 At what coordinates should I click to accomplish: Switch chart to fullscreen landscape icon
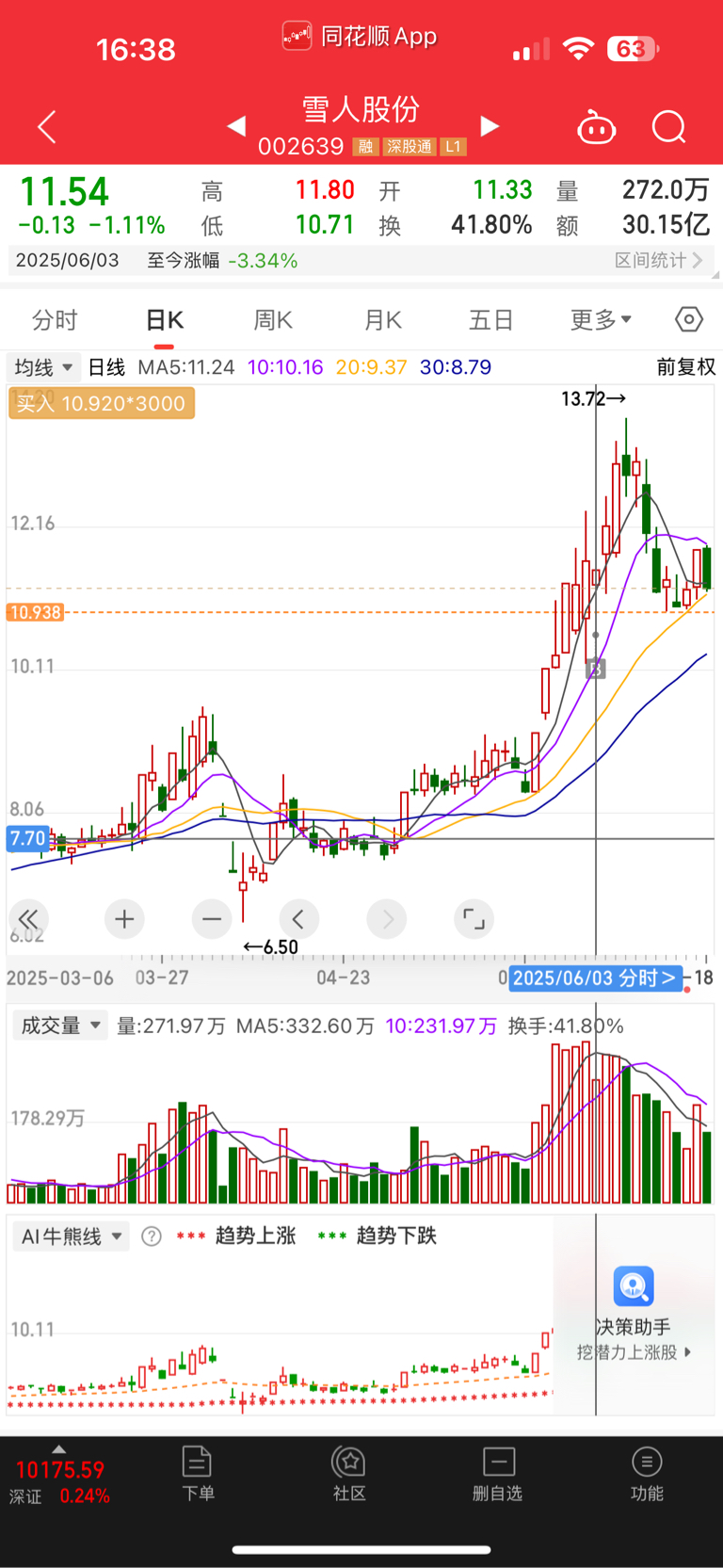tap(474, 919)
